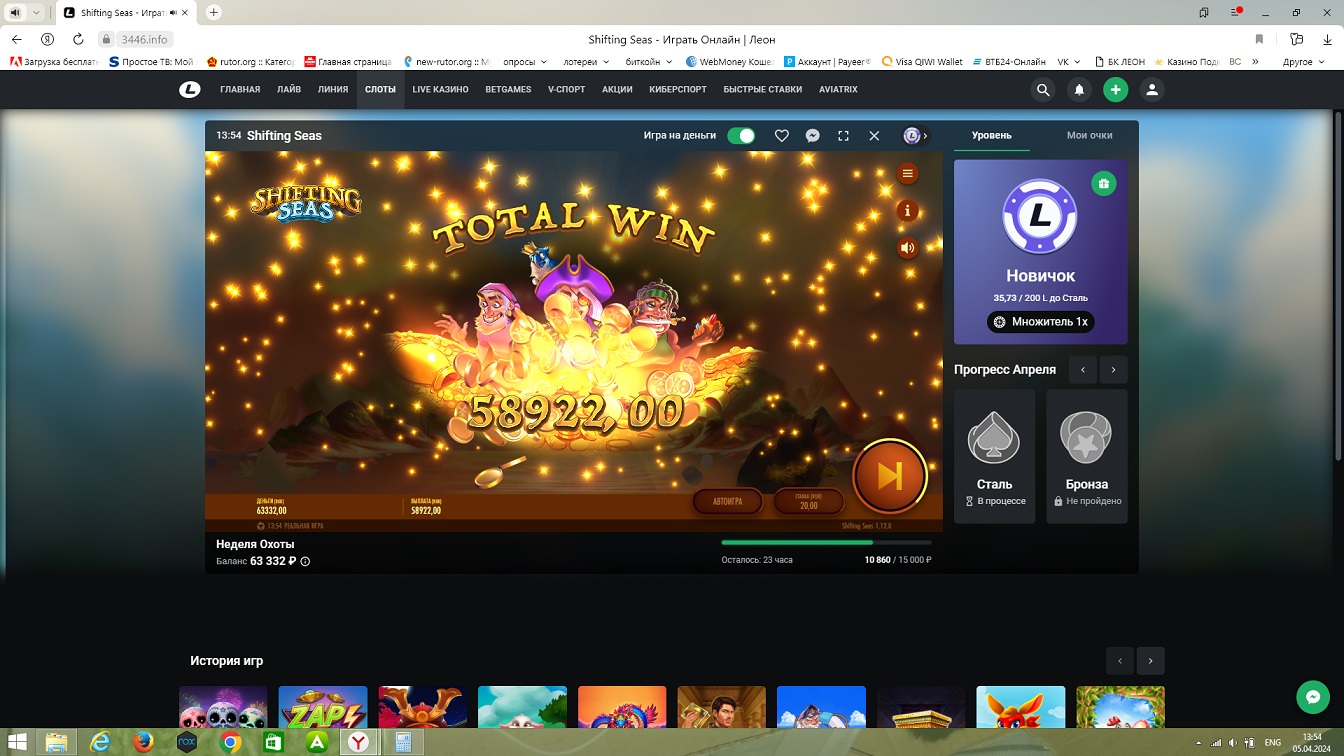Open the 'Бронза' level card

1087,456
